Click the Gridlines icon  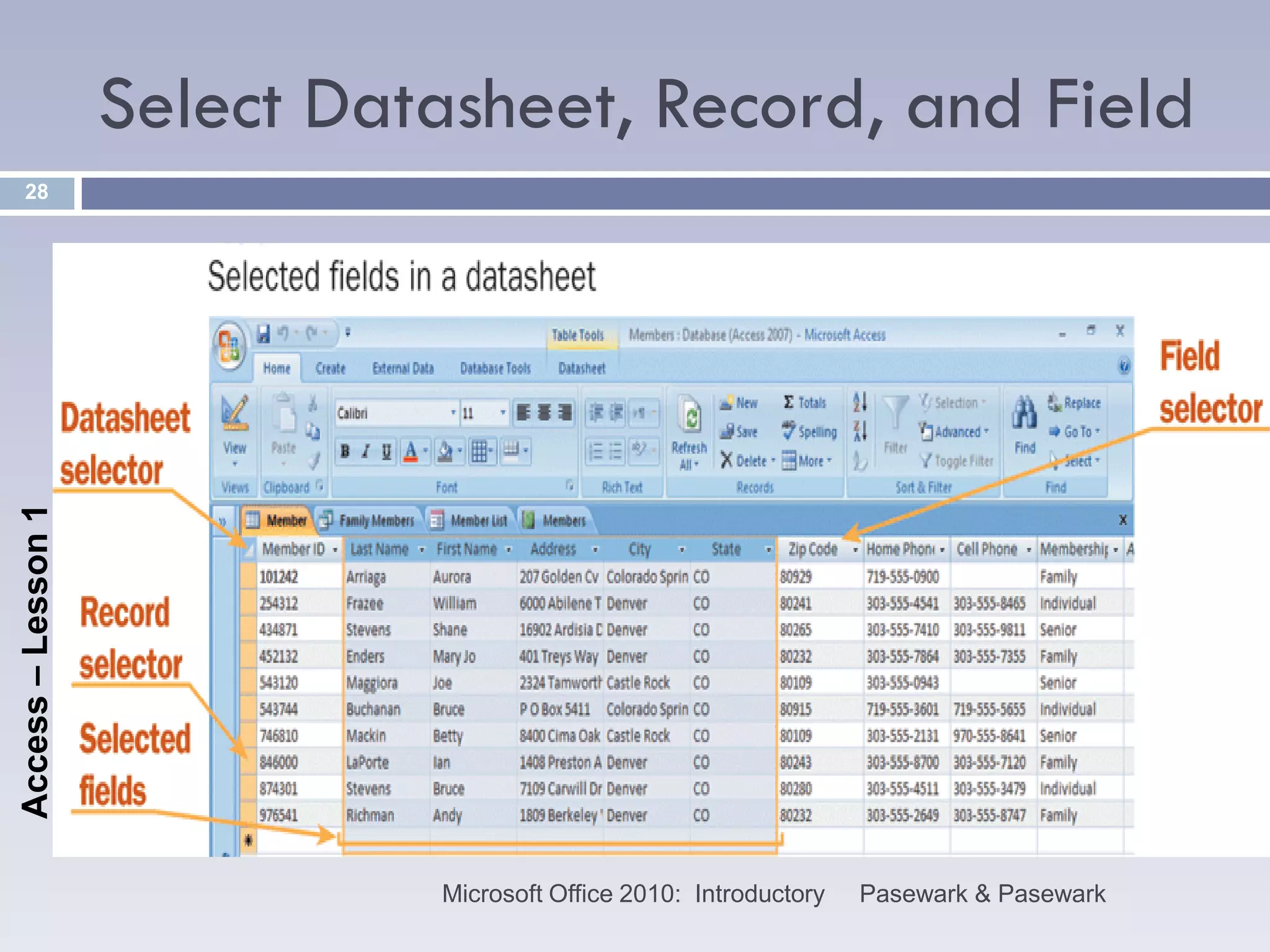pyautogui.click(x=479, y=451)
